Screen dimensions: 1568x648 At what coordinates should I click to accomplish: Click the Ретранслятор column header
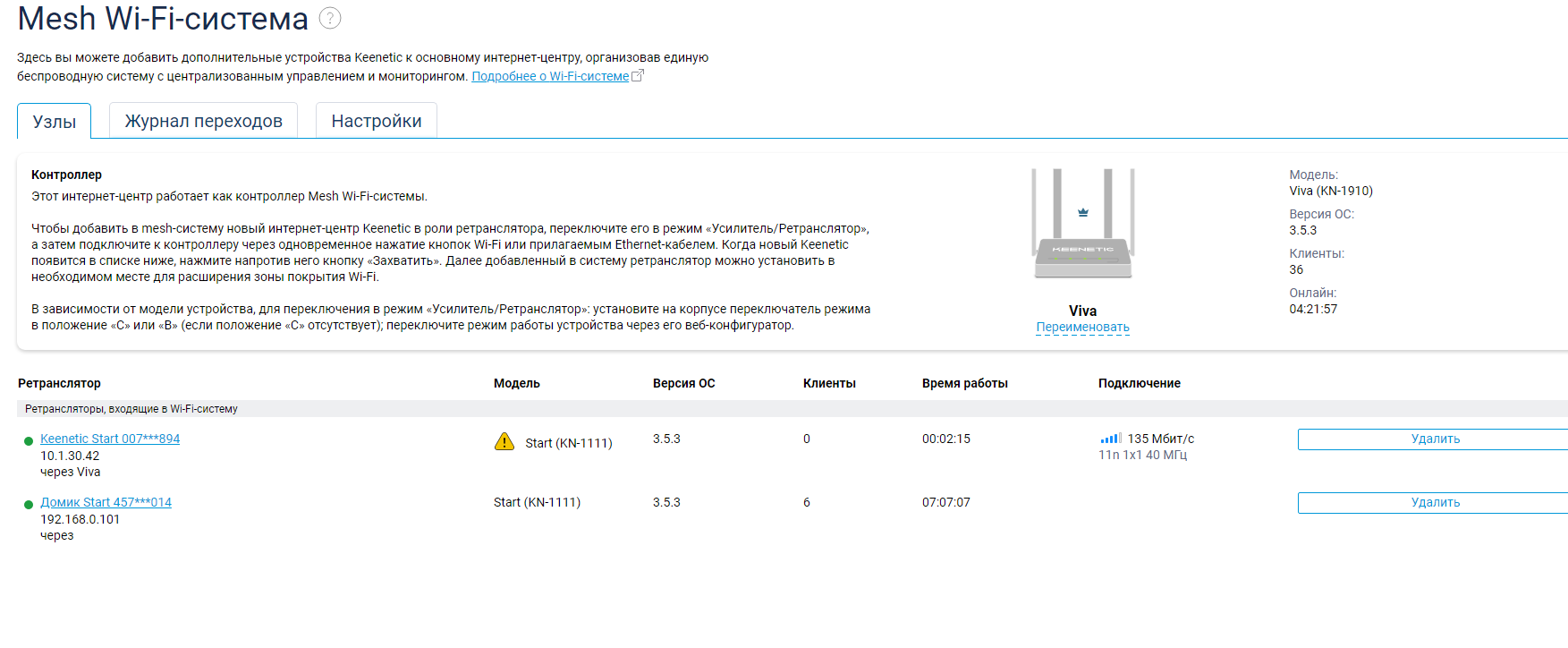pos(59,383)
